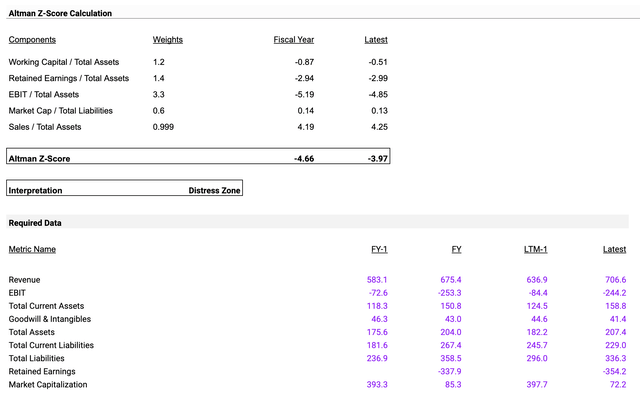Viewport: 640px width, 398px height.
Task: Click the 'EBIT' row label
Action: [x=17, y=293]
